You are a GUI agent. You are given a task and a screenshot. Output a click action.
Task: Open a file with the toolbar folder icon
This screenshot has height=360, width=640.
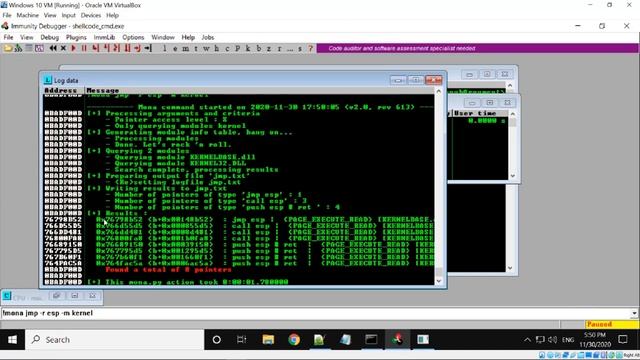click(x=8, y=48)
